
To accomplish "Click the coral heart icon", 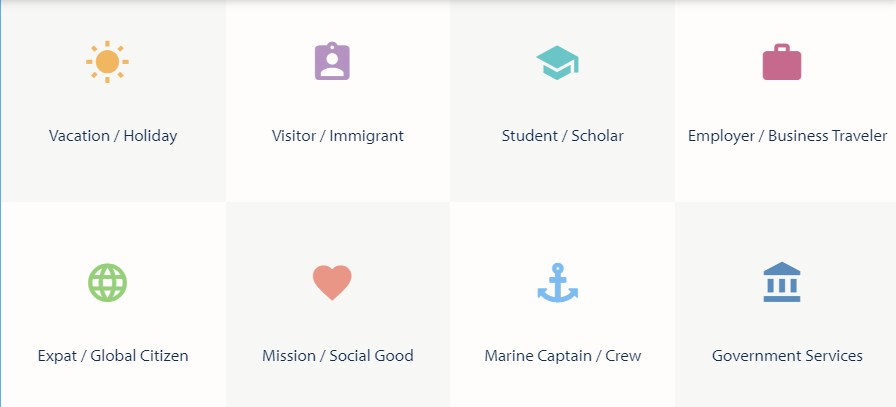I will (332, 283).
